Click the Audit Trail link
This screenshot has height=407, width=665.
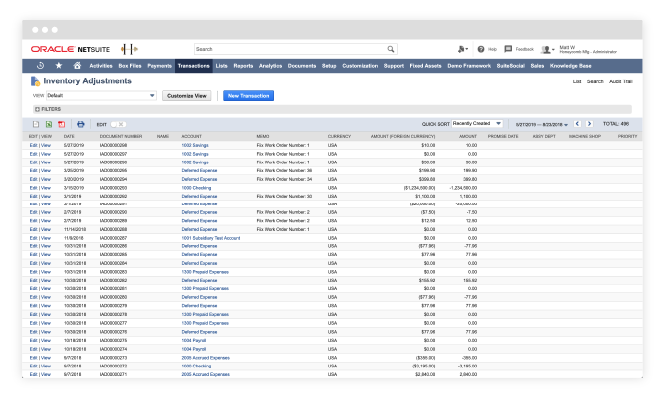click(x=620, y=81)
